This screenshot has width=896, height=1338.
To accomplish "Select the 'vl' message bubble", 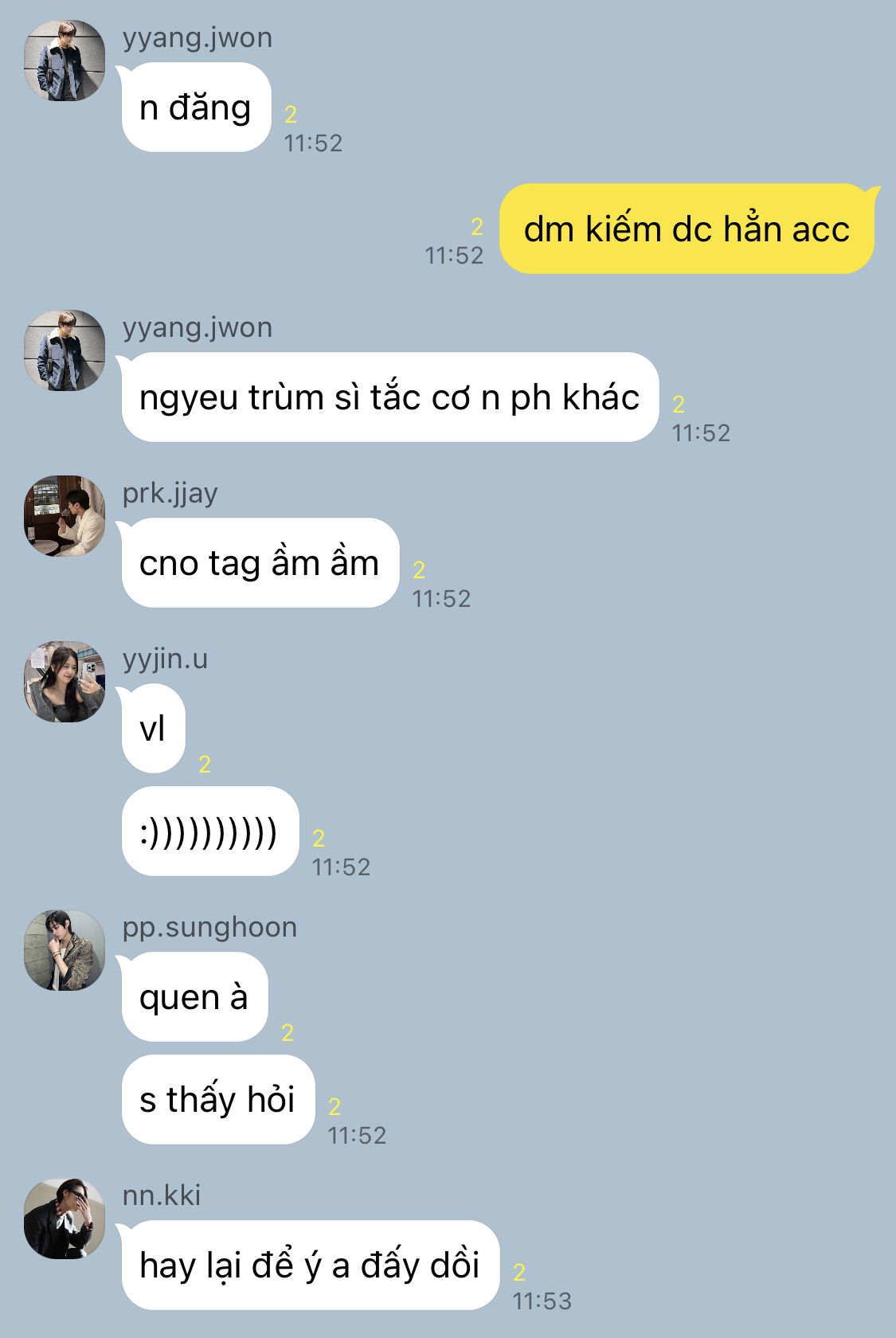I will coord(153,729).
